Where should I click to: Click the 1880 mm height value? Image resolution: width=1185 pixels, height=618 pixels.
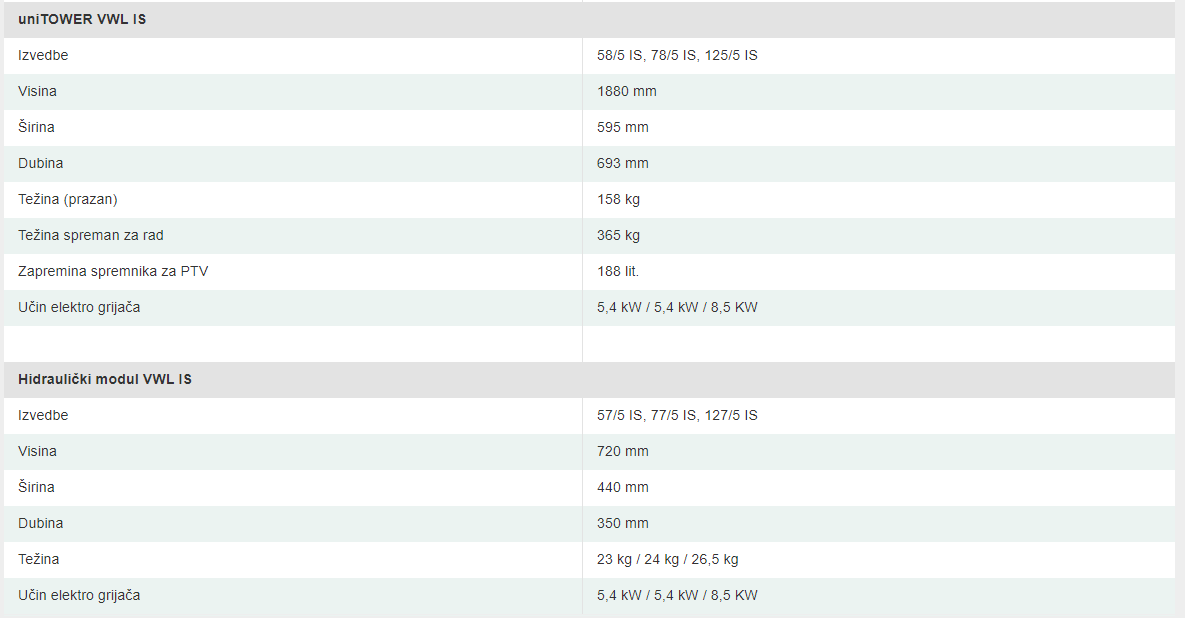pos(627,91)
